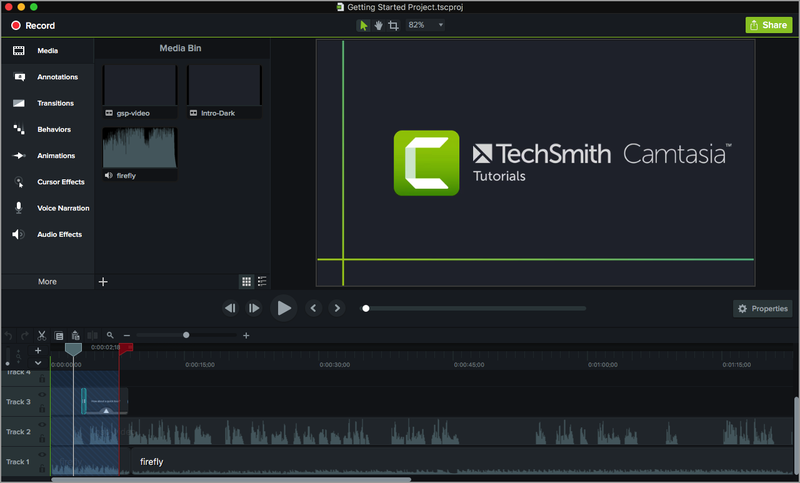The image size is (800, 483).
Task: Hide Track 2 with eye icon
Action: [x=42, y=425]
